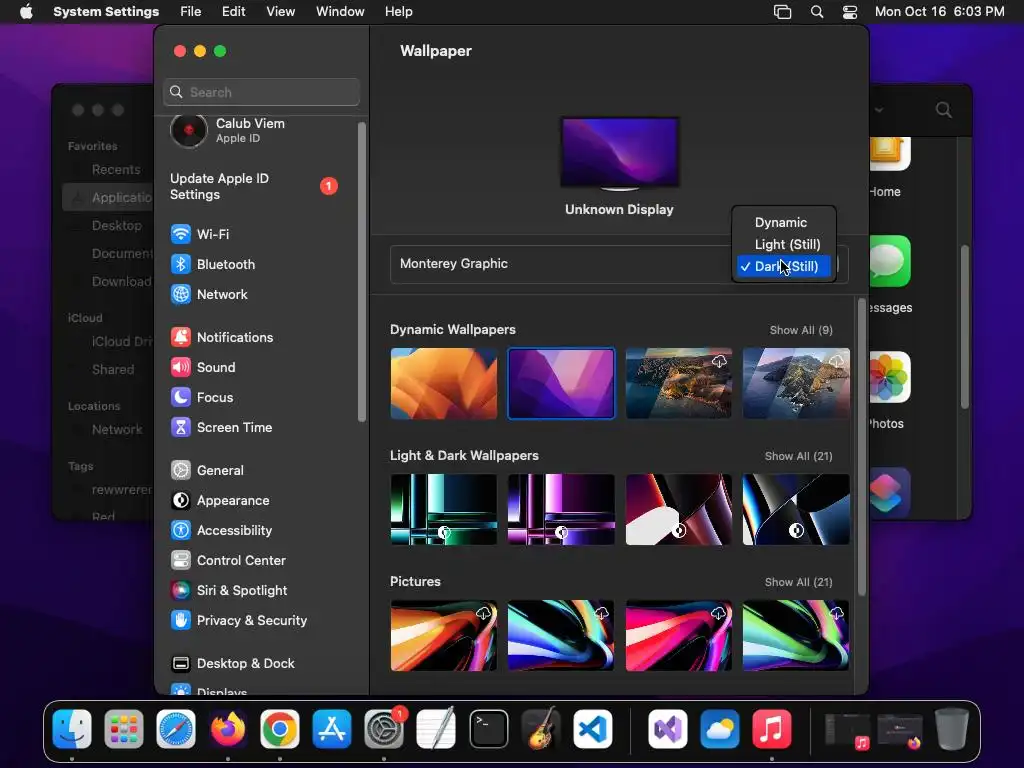Select the first orange Pictures wallpaper

click(x=443, y=635)
